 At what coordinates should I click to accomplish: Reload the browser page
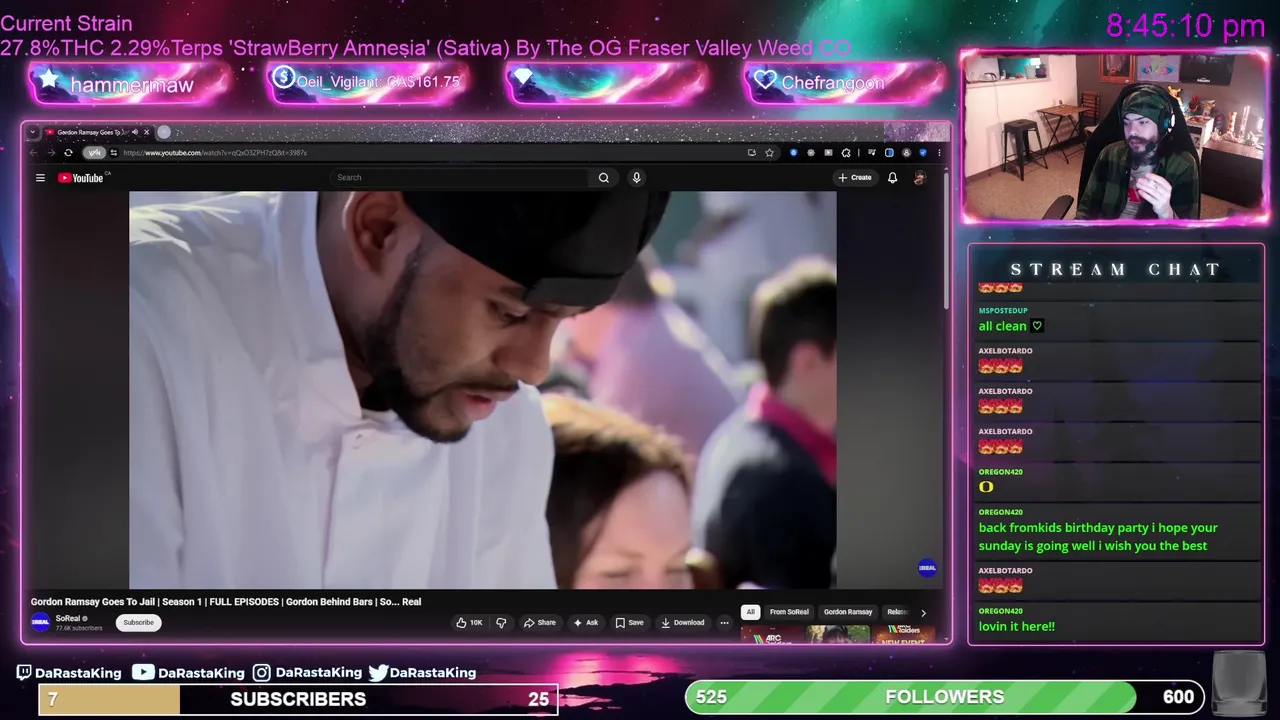pyautogui.click(x=68, y=153)
